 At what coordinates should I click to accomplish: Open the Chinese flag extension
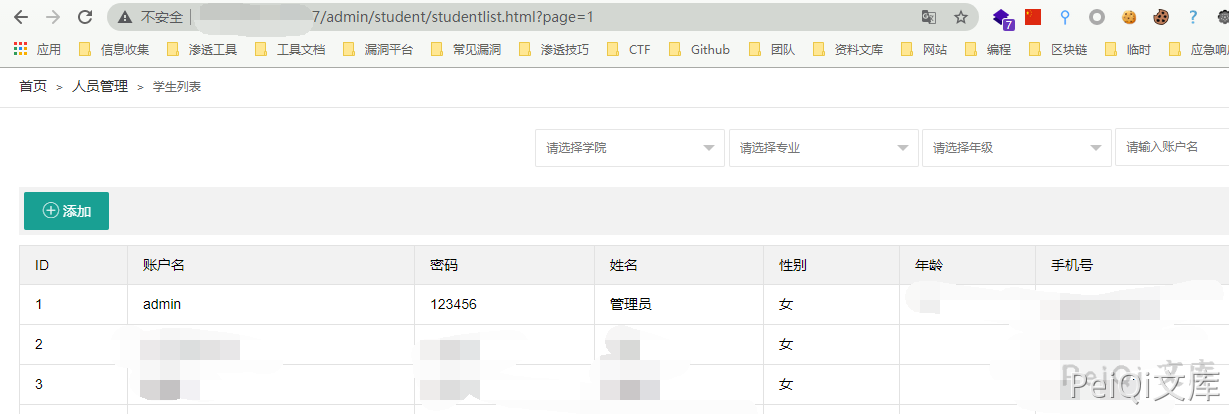(1033, 17)
